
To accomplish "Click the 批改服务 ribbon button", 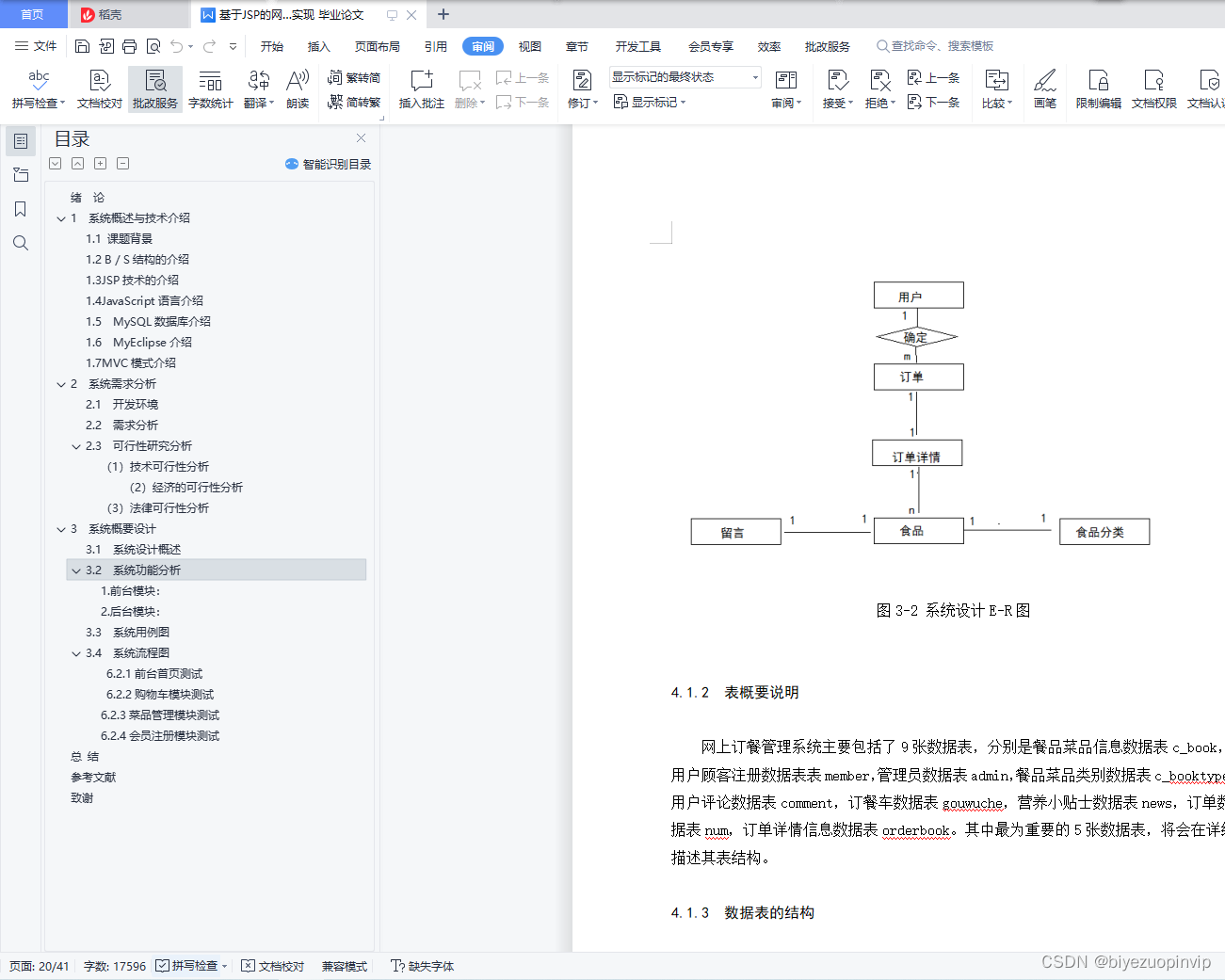I will 155,89.
